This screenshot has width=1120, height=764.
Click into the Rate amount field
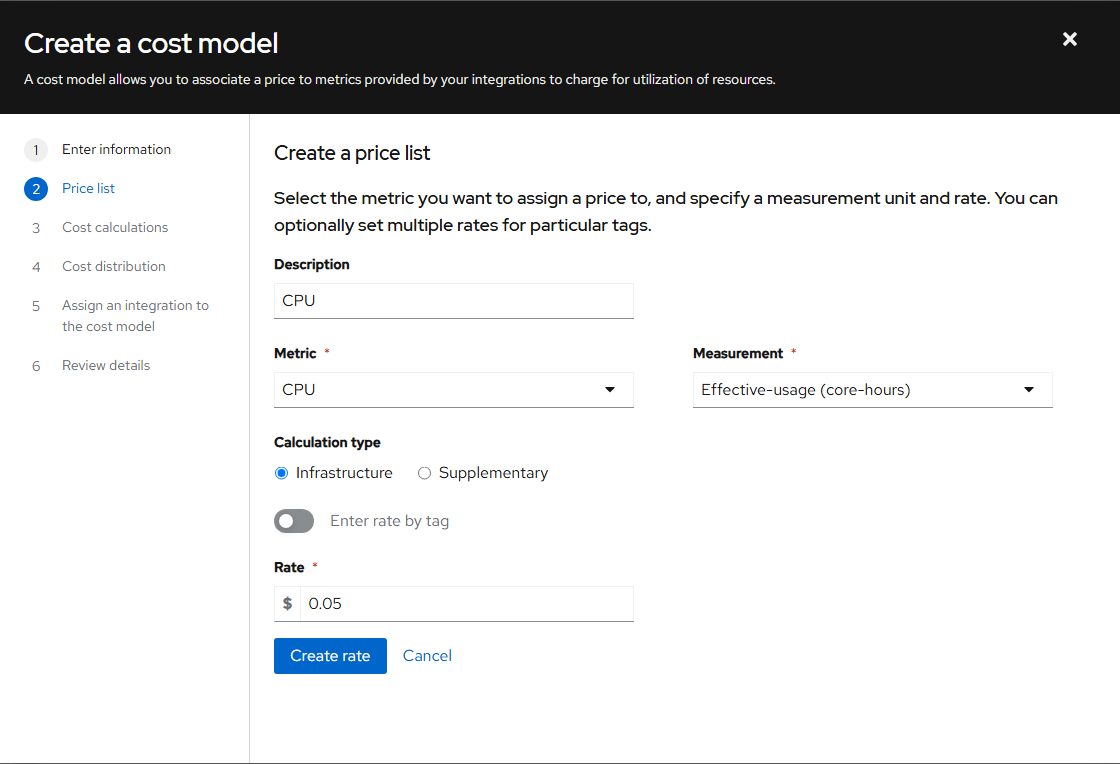(x=467, y=604)
